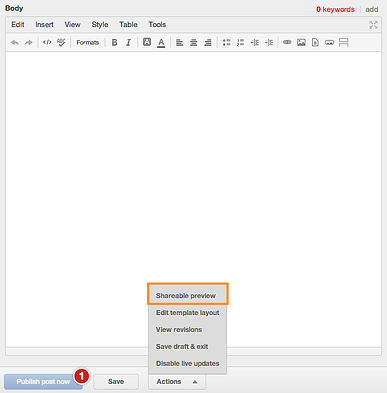Choose text color tool
The height and width of the screenshot is (393, 387).
tap(161, 43)
